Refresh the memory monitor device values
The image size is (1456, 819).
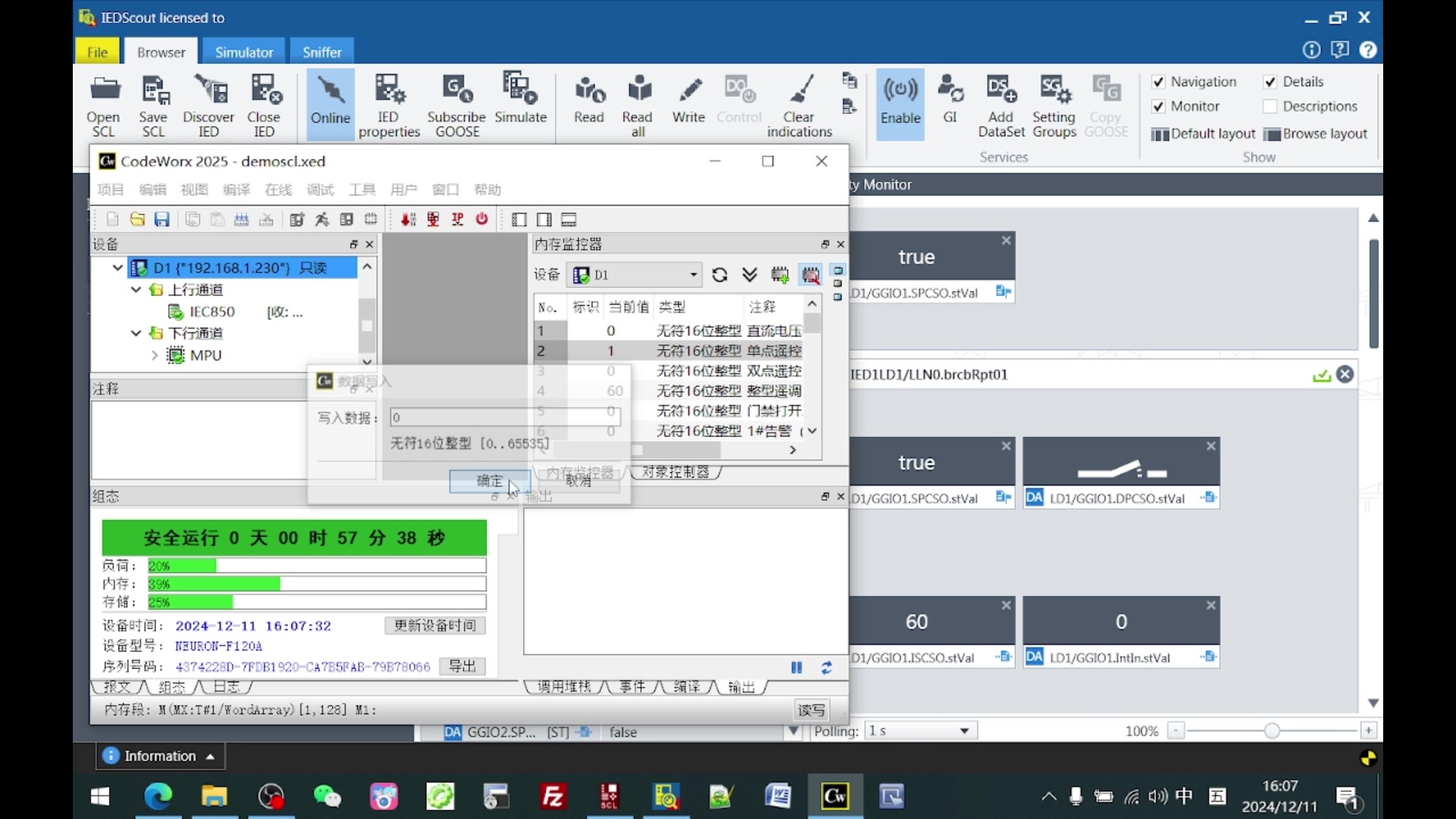pos(719,275)
